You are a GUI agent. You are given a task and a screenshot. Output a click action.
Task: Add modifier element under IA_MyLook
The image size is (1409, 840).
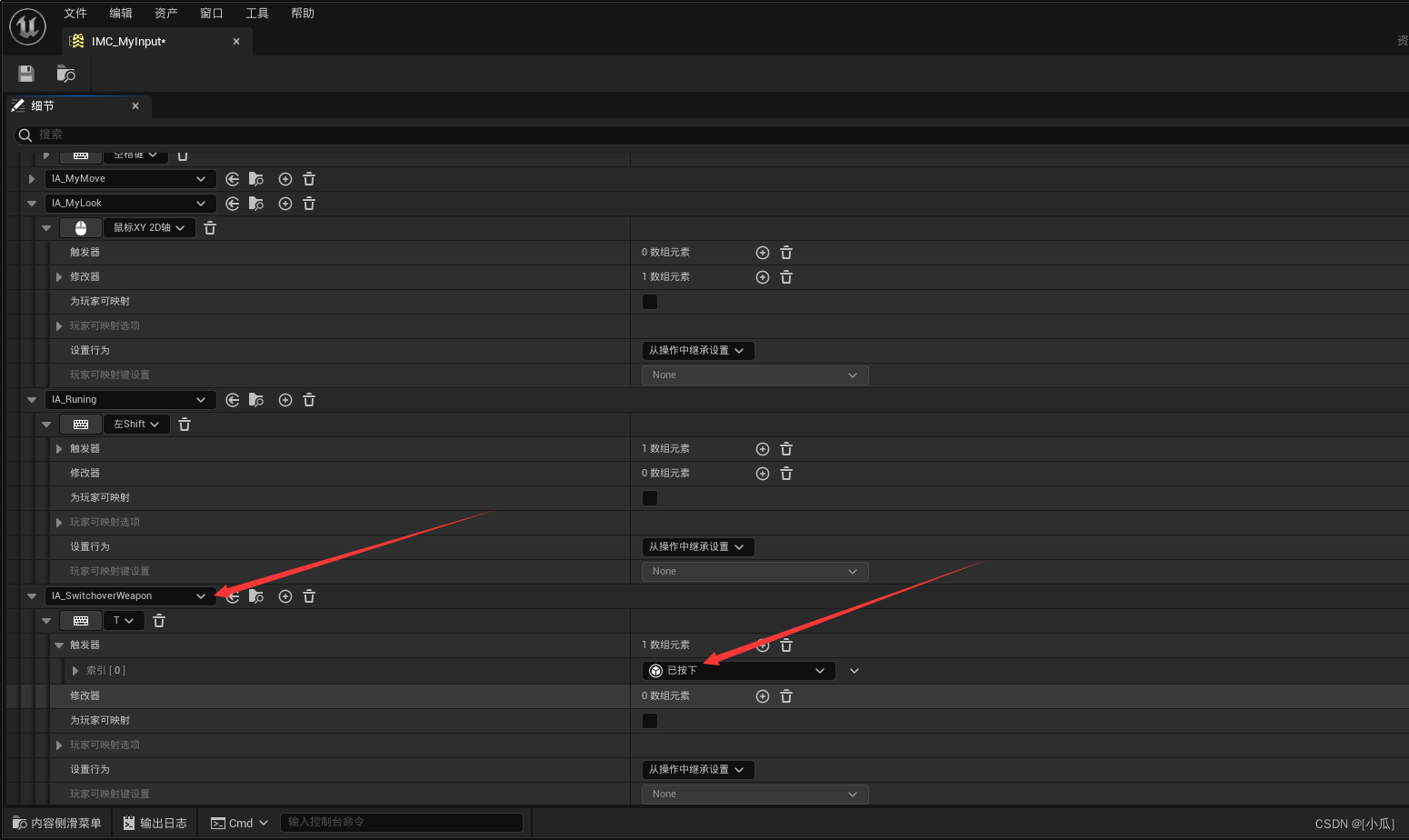763,277
